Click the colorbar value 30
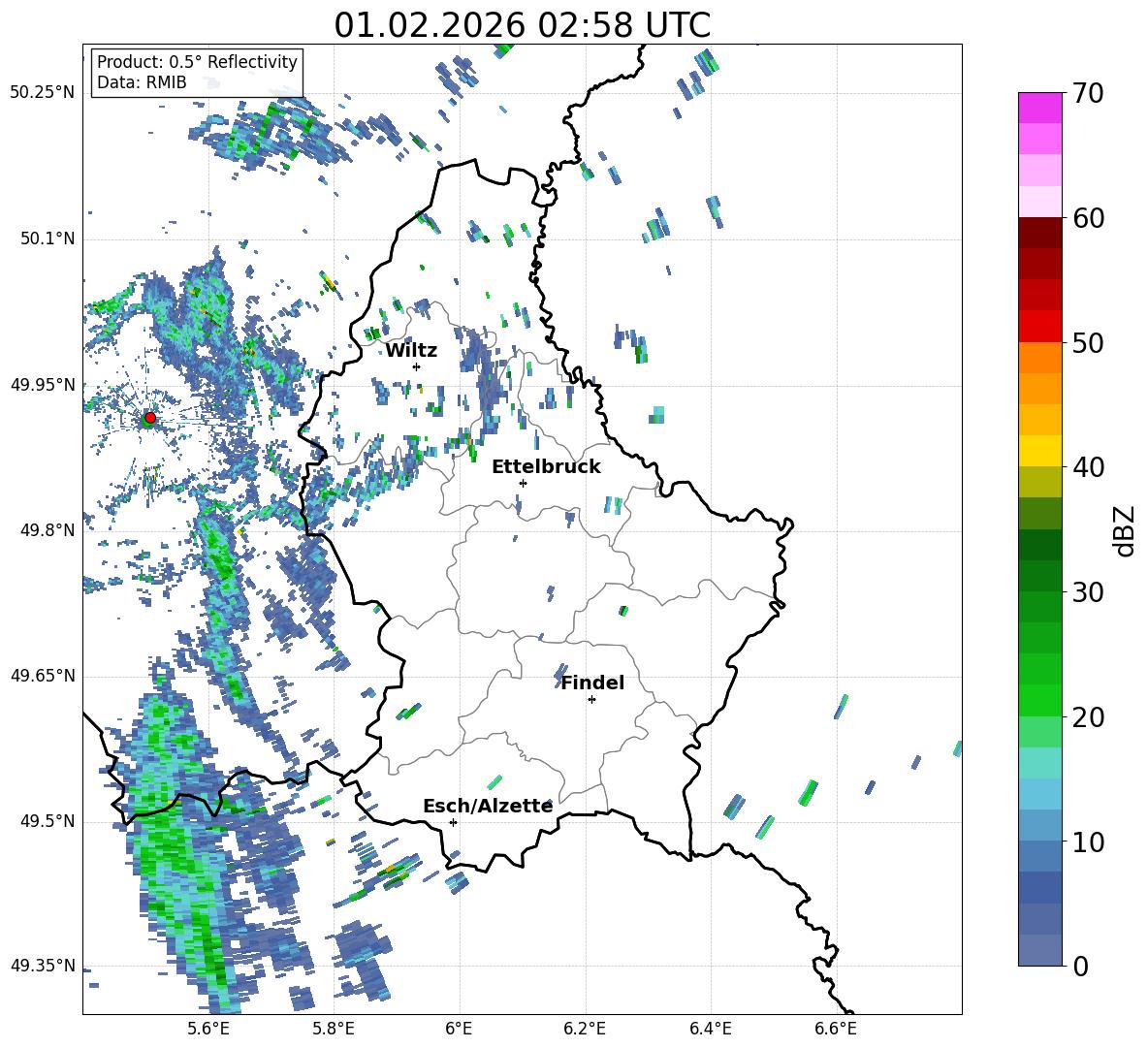 coord(1087,592)
